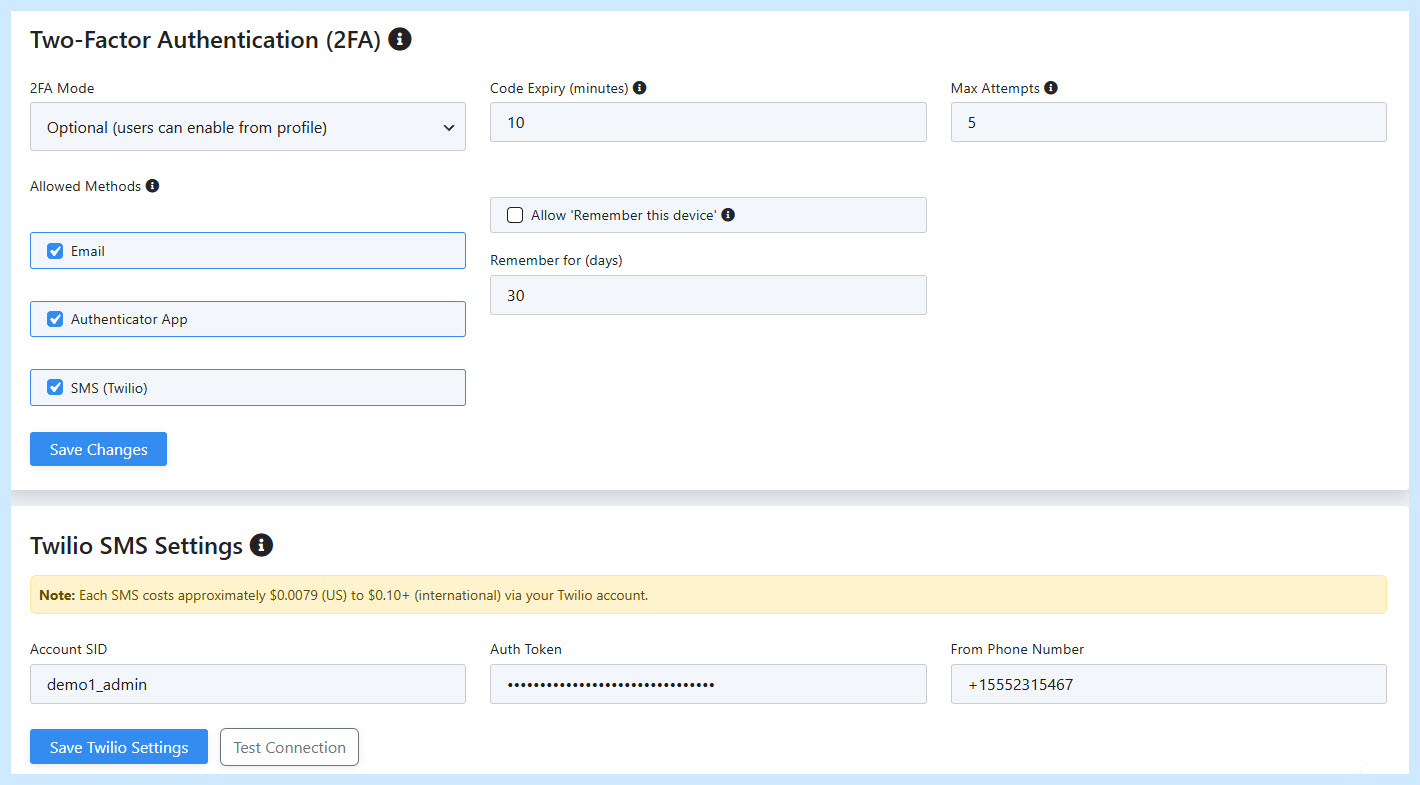
Task: Click the 'Allowed Methods' label text
Action: [x=85, y=186]
